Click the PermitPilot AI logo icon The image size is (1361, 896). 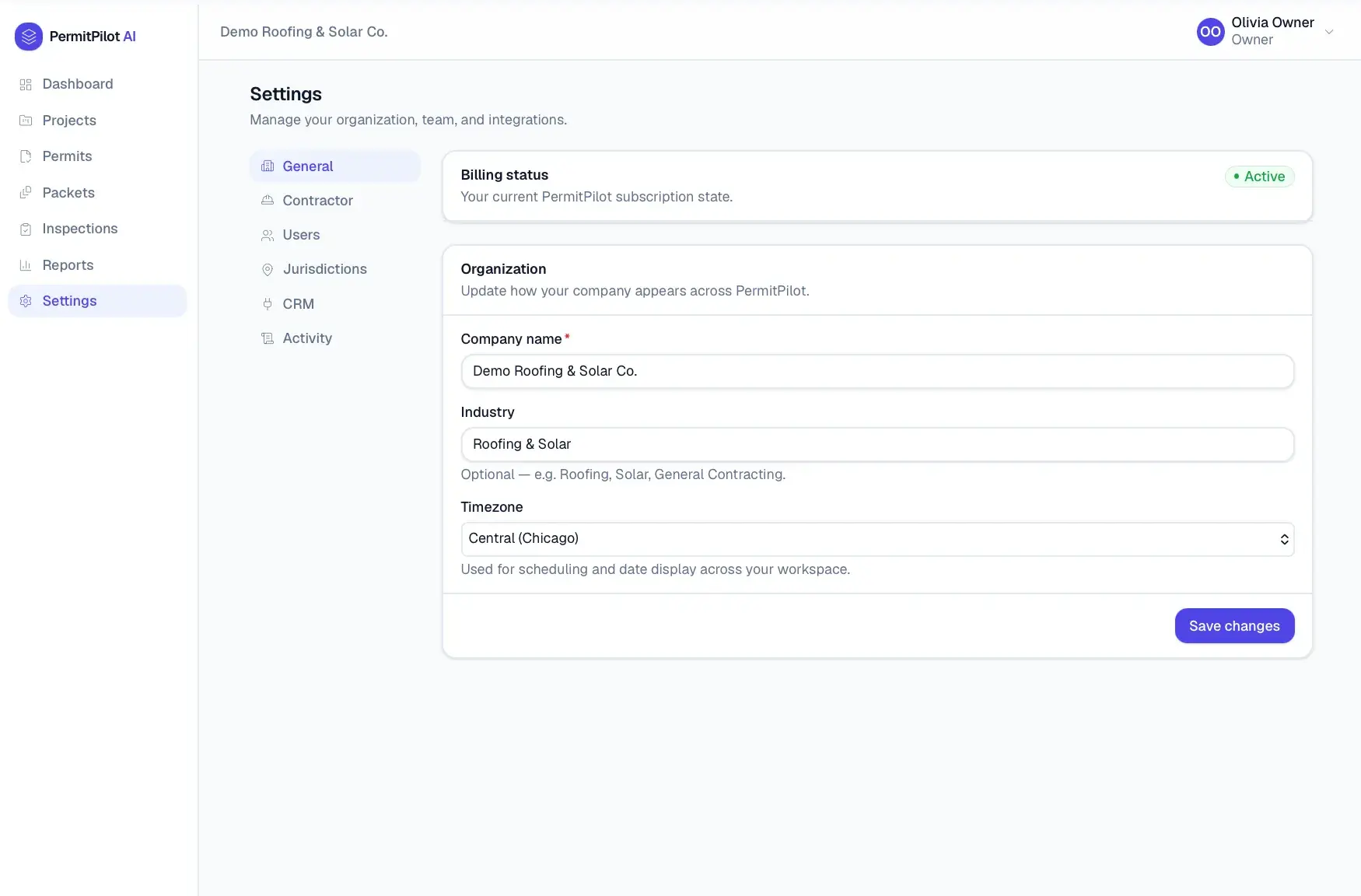(29, 37)
